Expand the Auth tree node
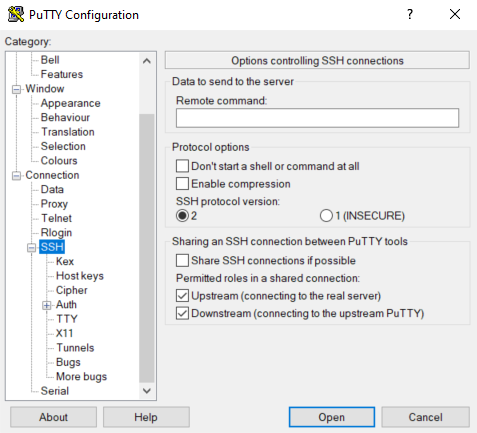 (47, 305)
